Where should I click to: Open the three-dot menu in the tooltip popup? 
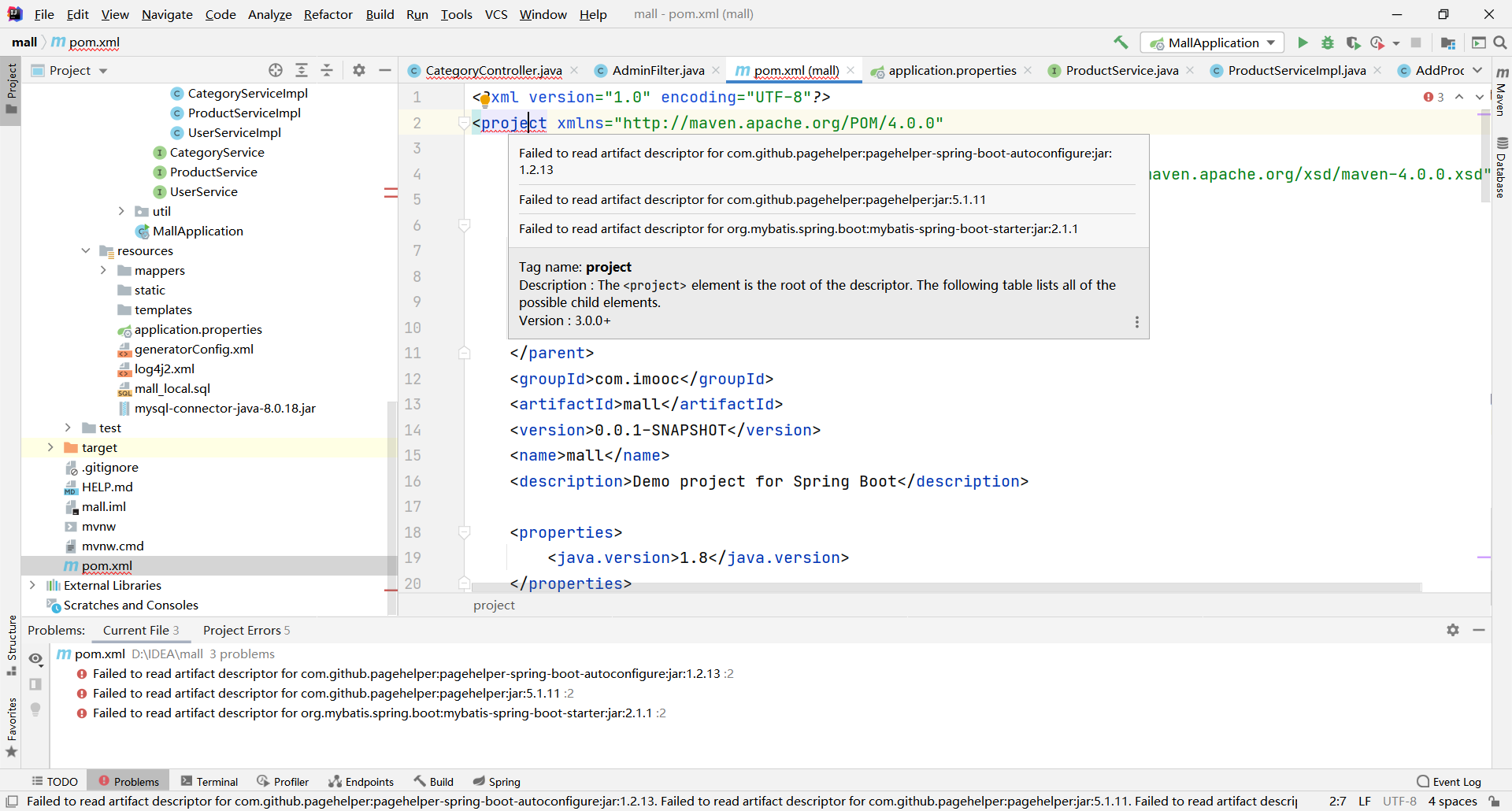coord(1136,322)
